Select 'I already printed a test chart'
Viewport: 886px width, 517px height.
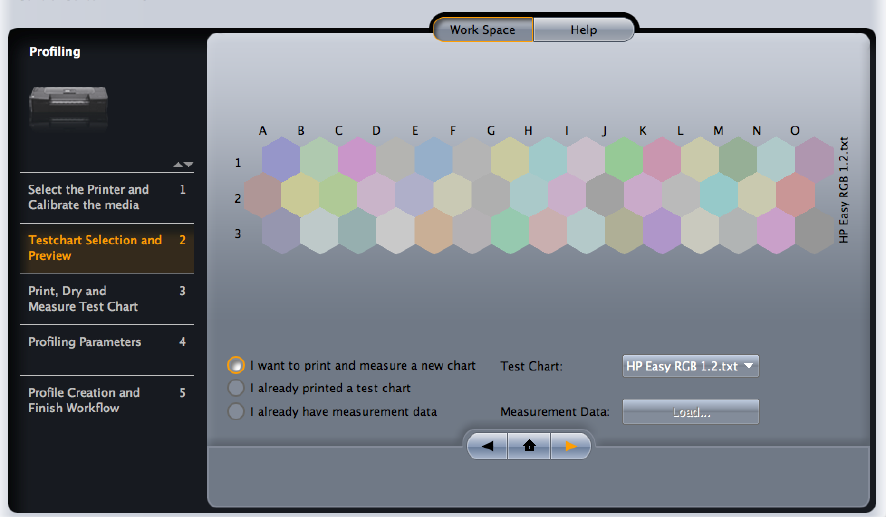point(236,388)
